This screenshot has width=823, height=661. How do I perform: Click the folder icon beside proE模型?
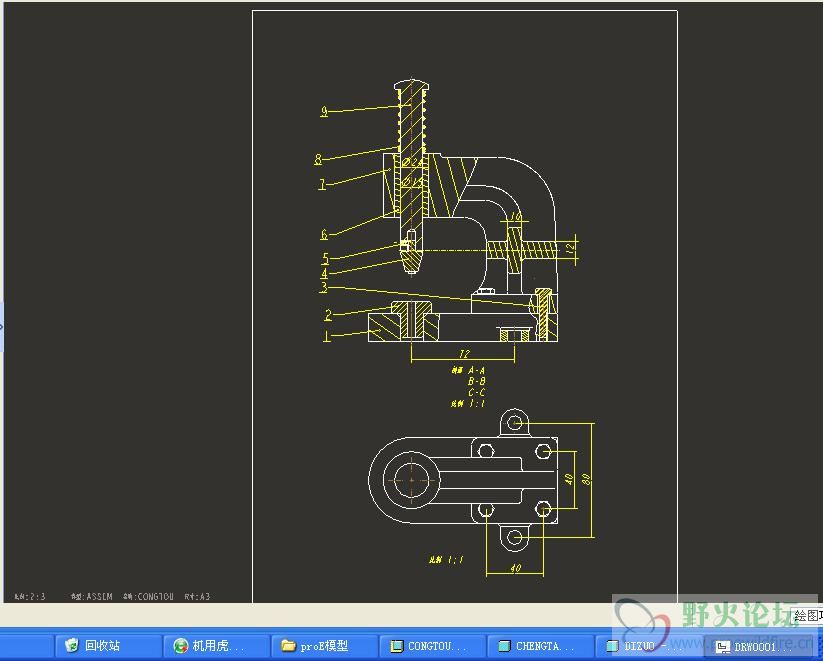pos(288,645)
